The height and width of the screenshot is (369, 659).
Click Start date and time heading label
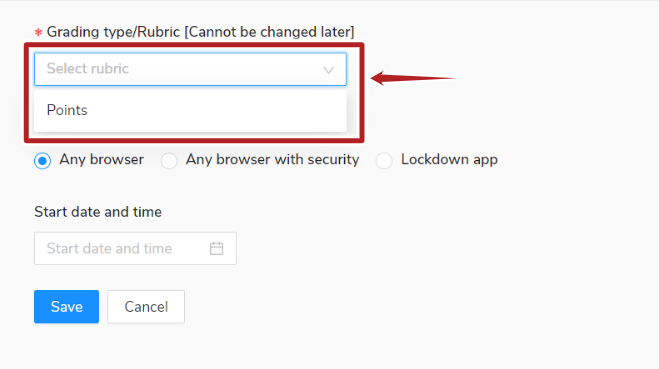(x=98, y=212)
